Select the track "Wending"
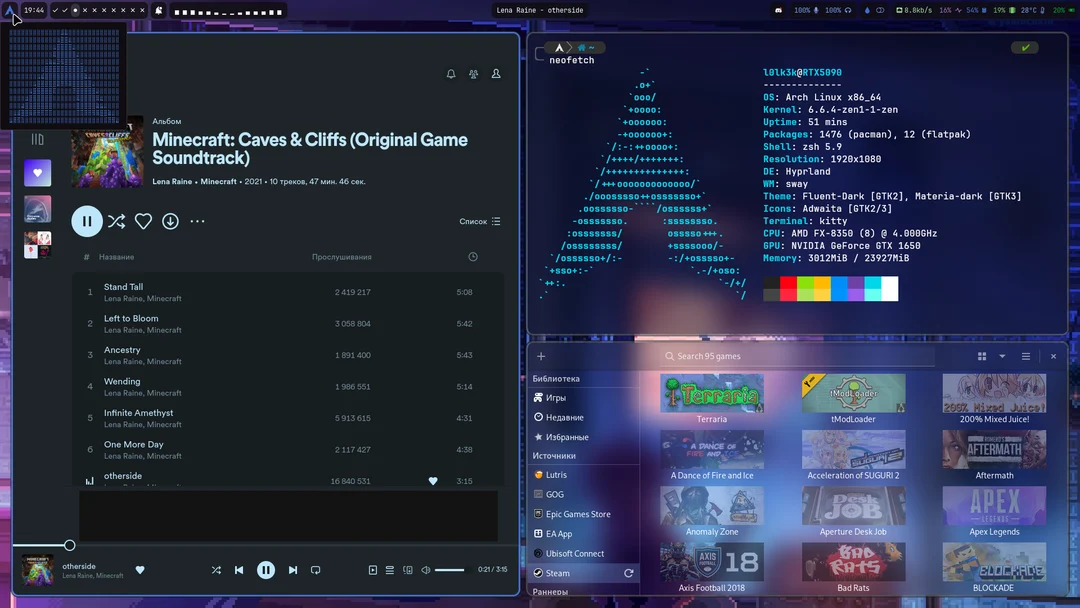Screen dimensions: 1080x608 coord(288,386)
